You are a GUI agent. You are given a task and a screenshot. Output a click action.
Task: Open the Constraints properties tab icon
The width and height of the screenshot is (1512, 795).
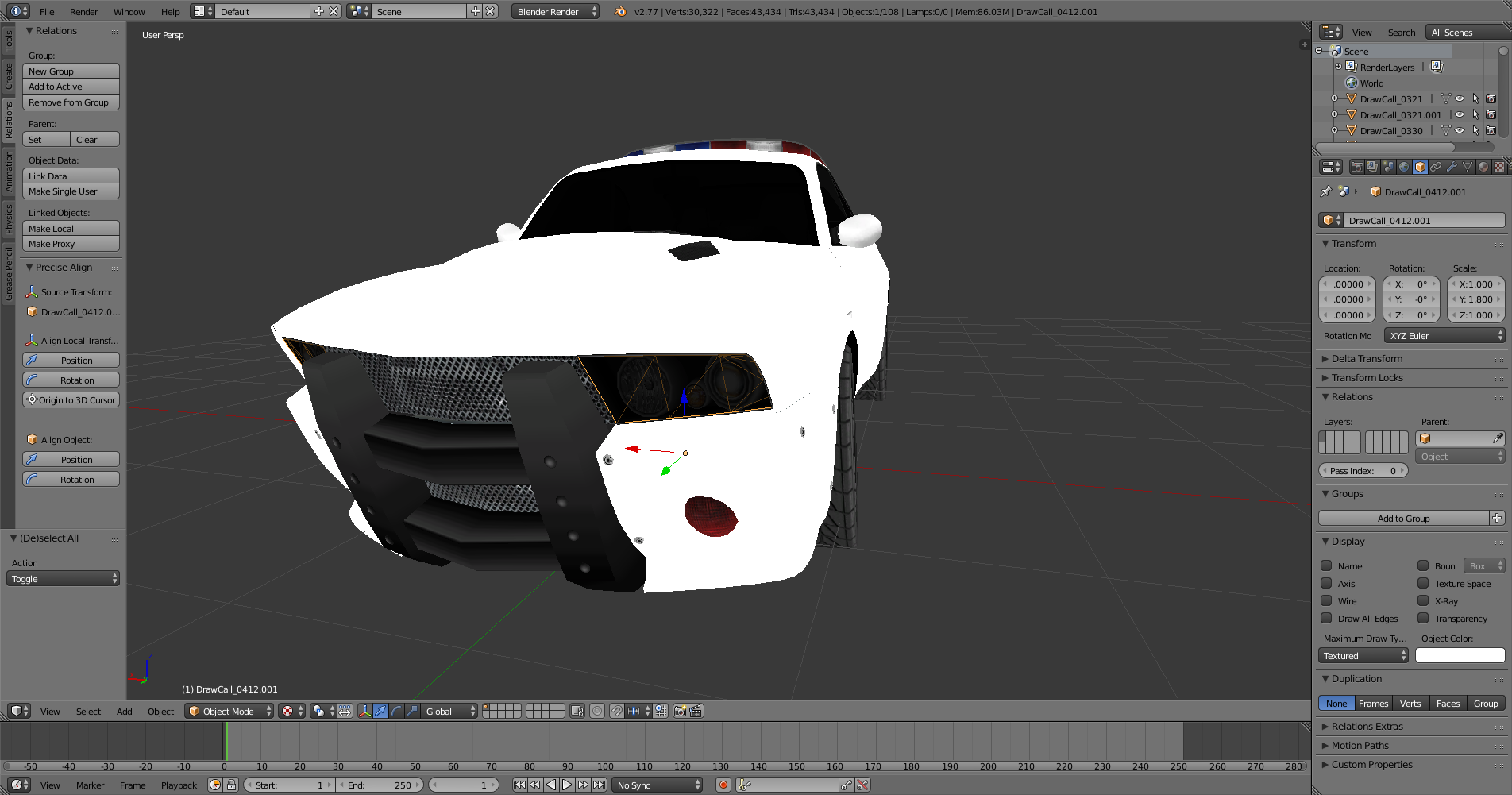point(1436,167)
